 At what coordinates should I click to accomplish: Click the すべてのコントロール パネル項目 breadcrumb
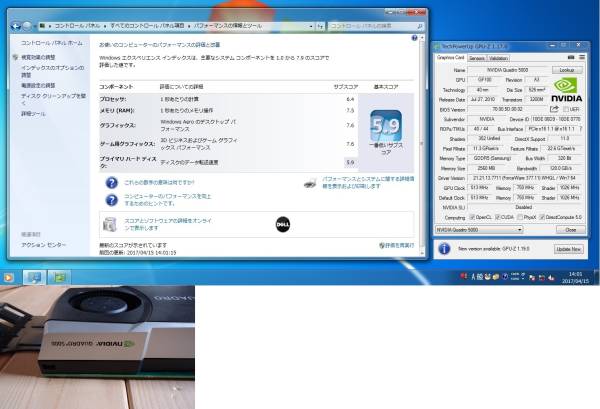tap(147, 26)
